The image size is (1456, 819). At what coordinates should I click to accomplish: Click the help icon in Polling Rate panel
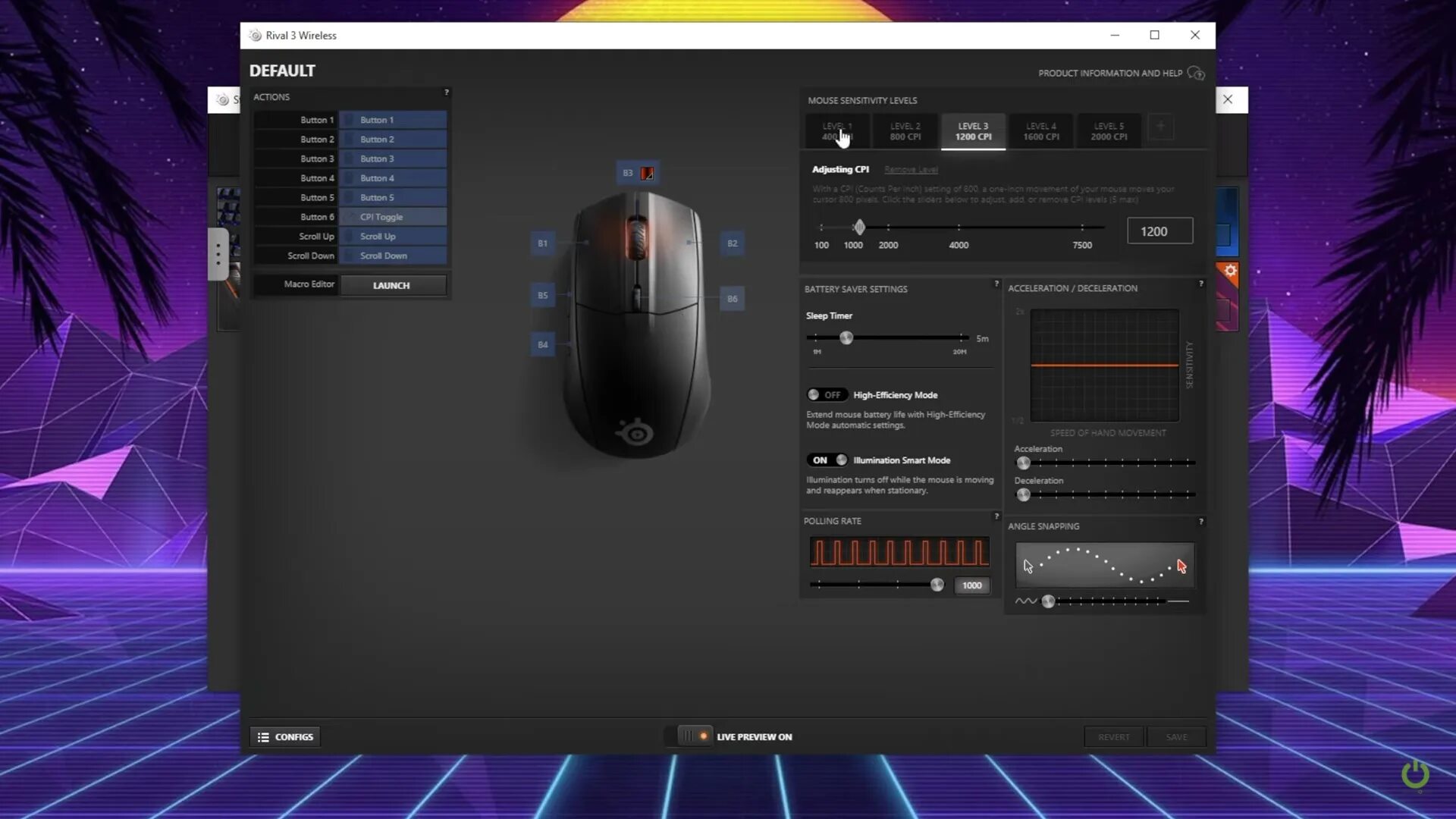pyautogui.click(x=996, y=516)
